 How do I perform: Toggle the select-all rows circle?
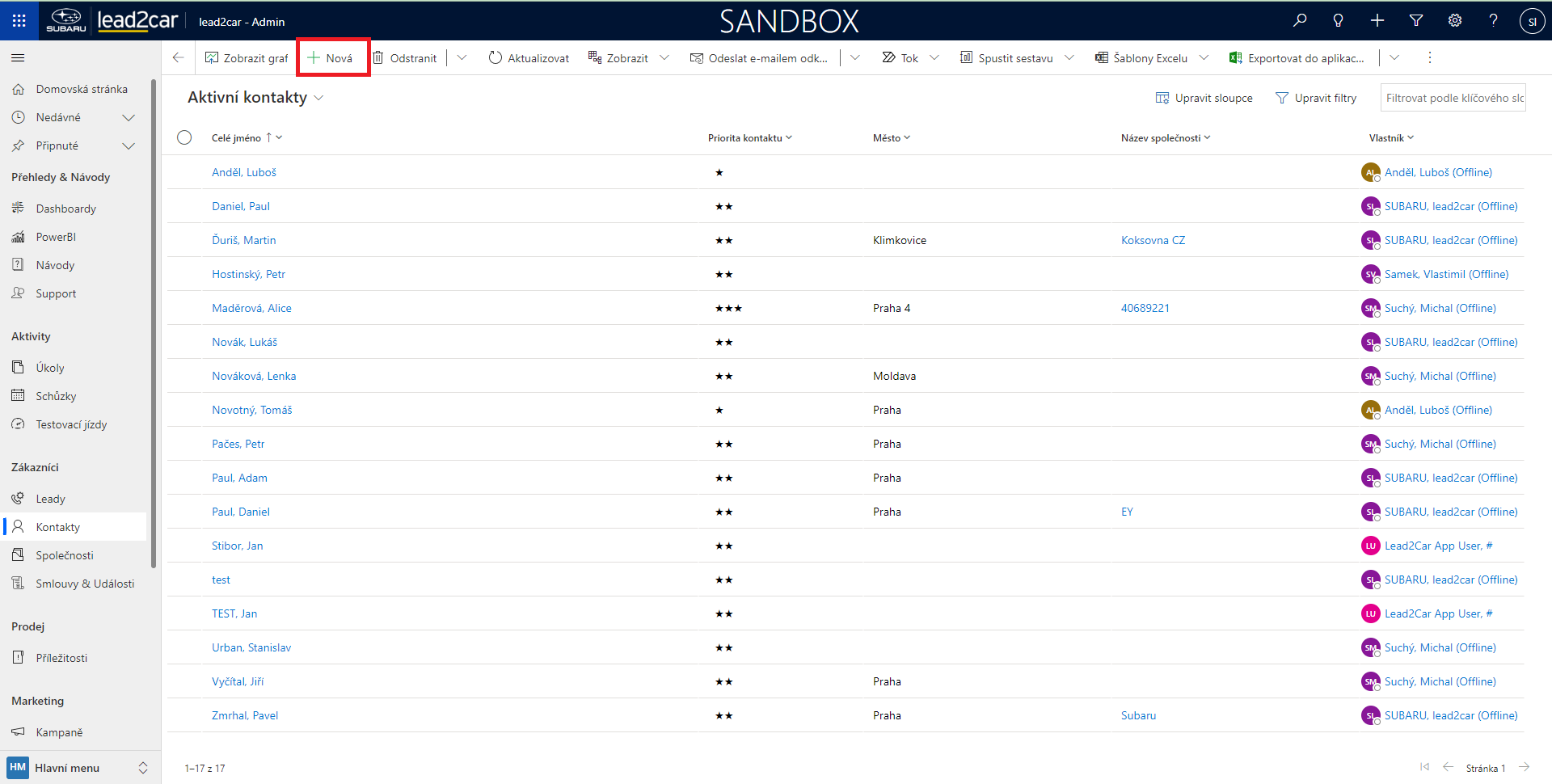pos(184,137)
